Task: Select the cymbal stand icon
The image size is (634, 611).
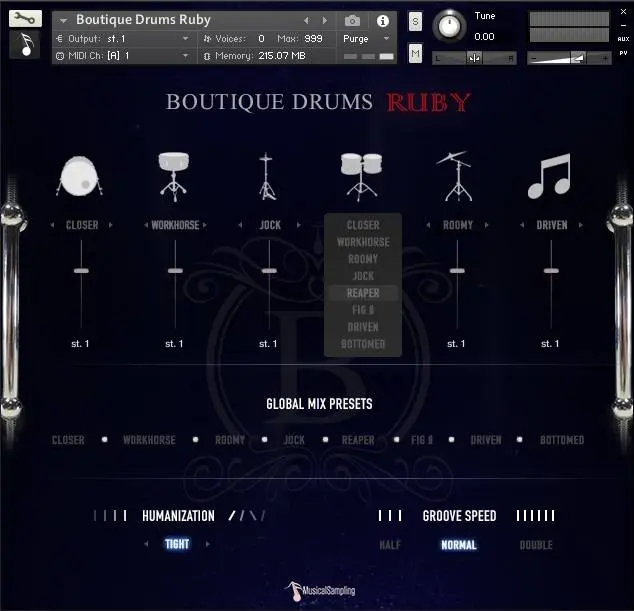Action: (x=456, y=176)
